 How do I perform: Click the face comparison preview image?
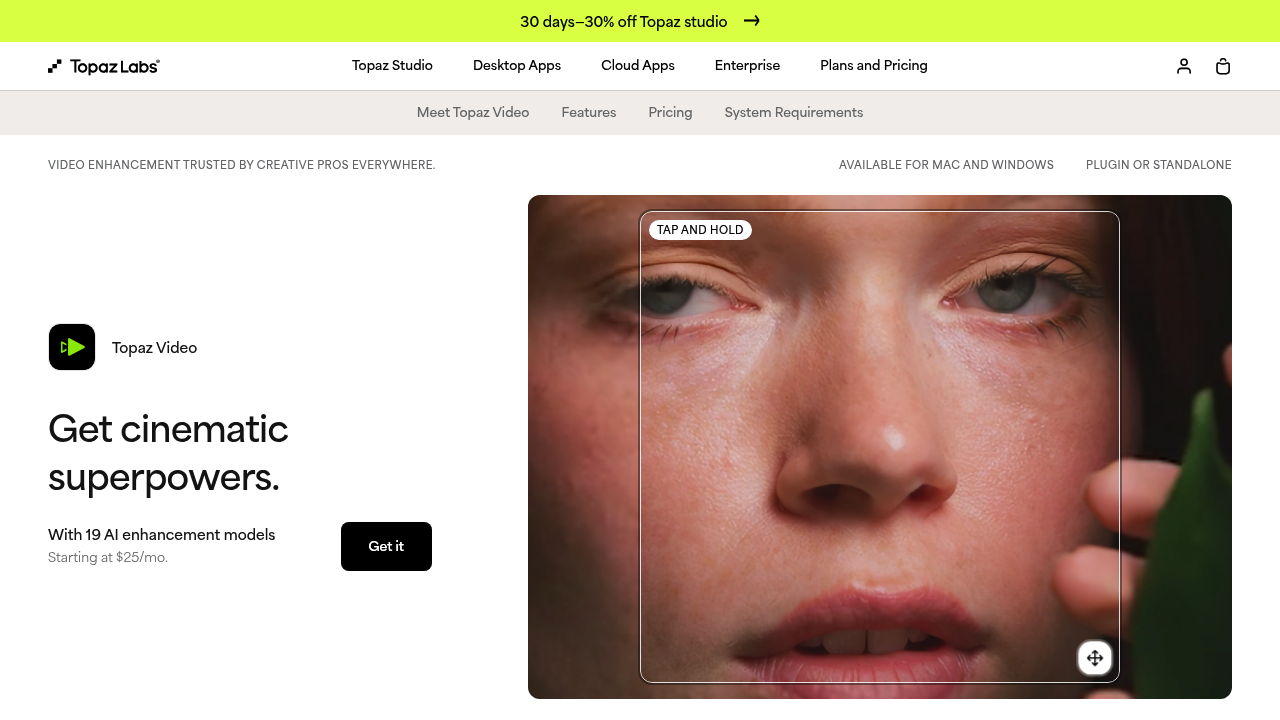coord(880,447)
